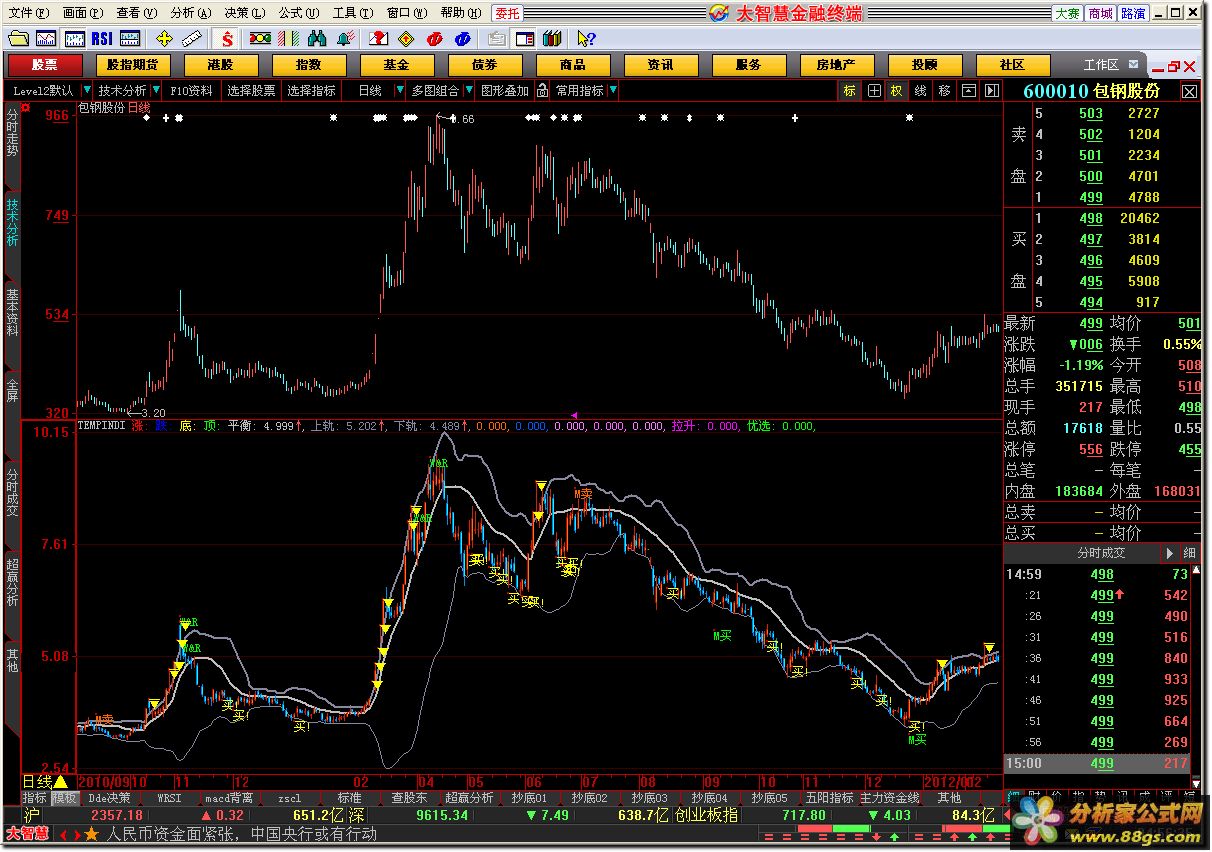Click the 股指期货 category button

coord(133,65)
